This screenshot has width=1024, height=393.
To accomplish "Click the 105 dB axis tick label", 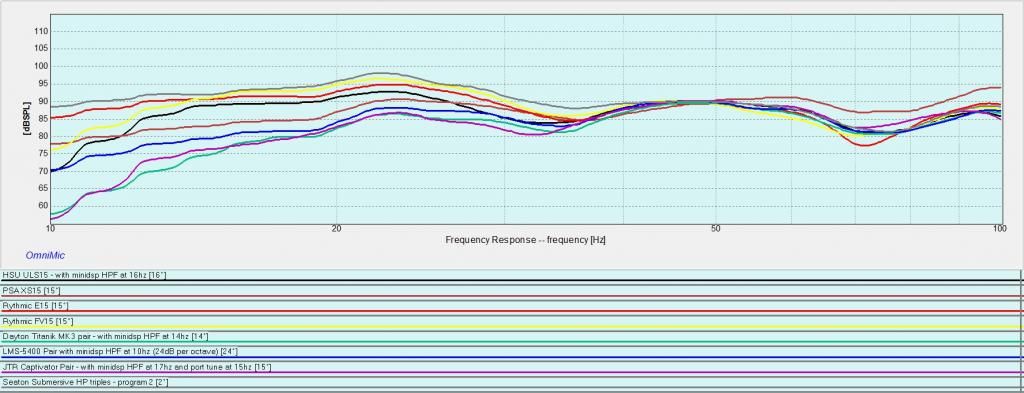I will pyautogui.click(x=40, y=49).
